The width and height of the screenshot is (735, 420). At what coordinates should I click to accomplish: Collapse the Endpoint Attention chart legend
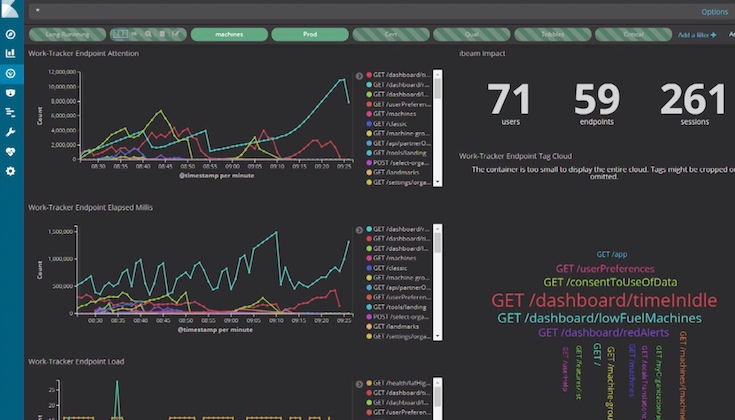coord(359,75)
